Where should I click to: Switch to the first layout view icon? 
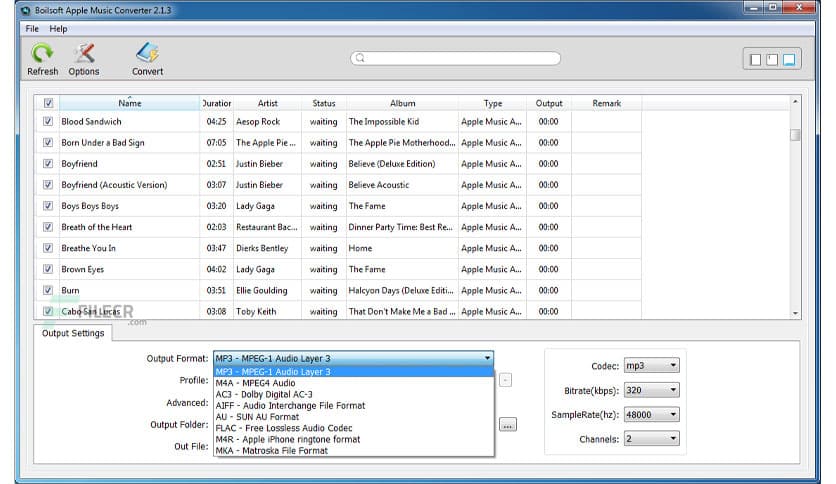click(755, 59)
